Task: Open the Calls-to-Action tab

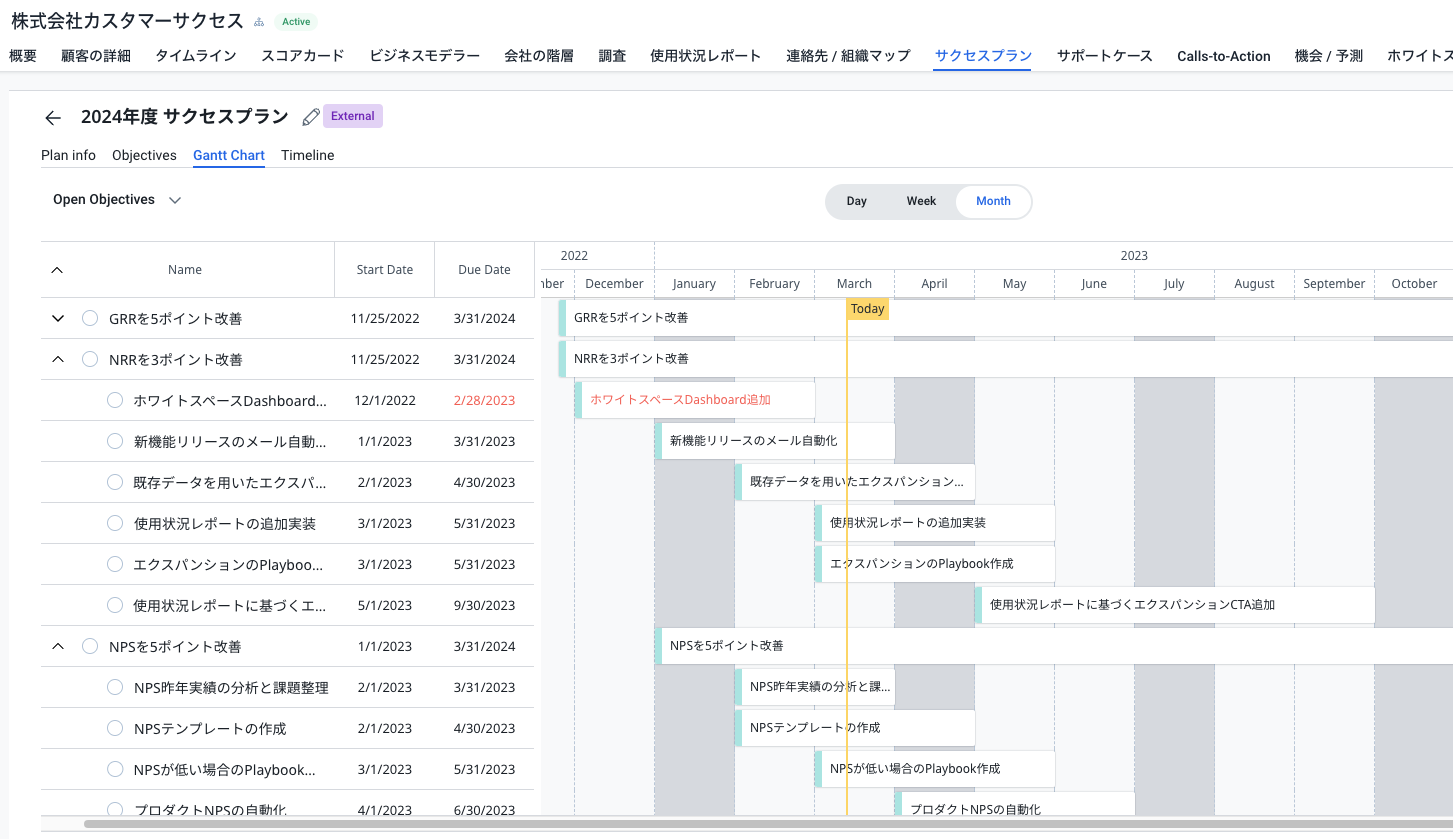Action: click(1224, 56)
